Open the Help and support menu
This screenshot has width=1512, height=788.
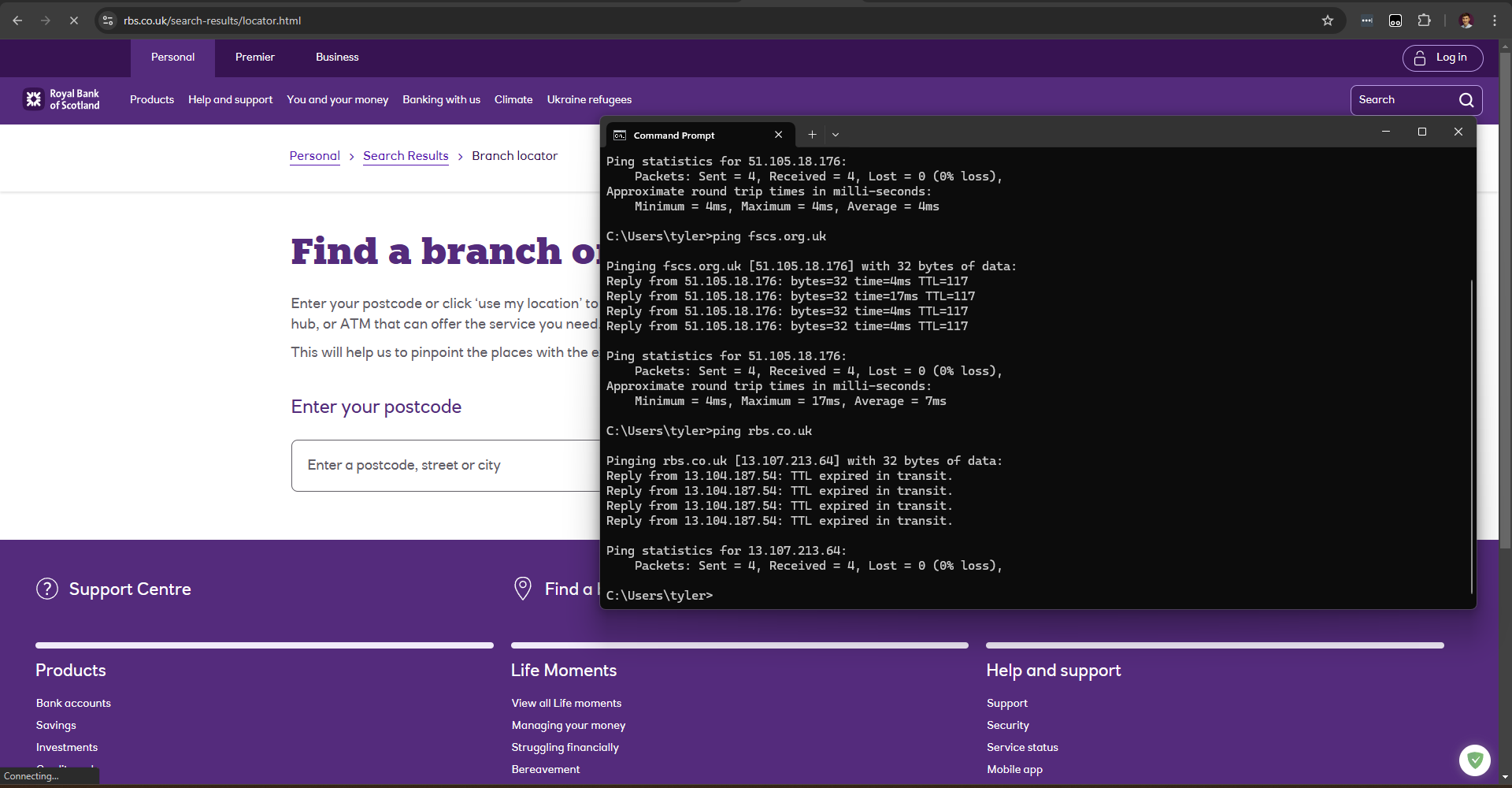(x=230, y=100)
